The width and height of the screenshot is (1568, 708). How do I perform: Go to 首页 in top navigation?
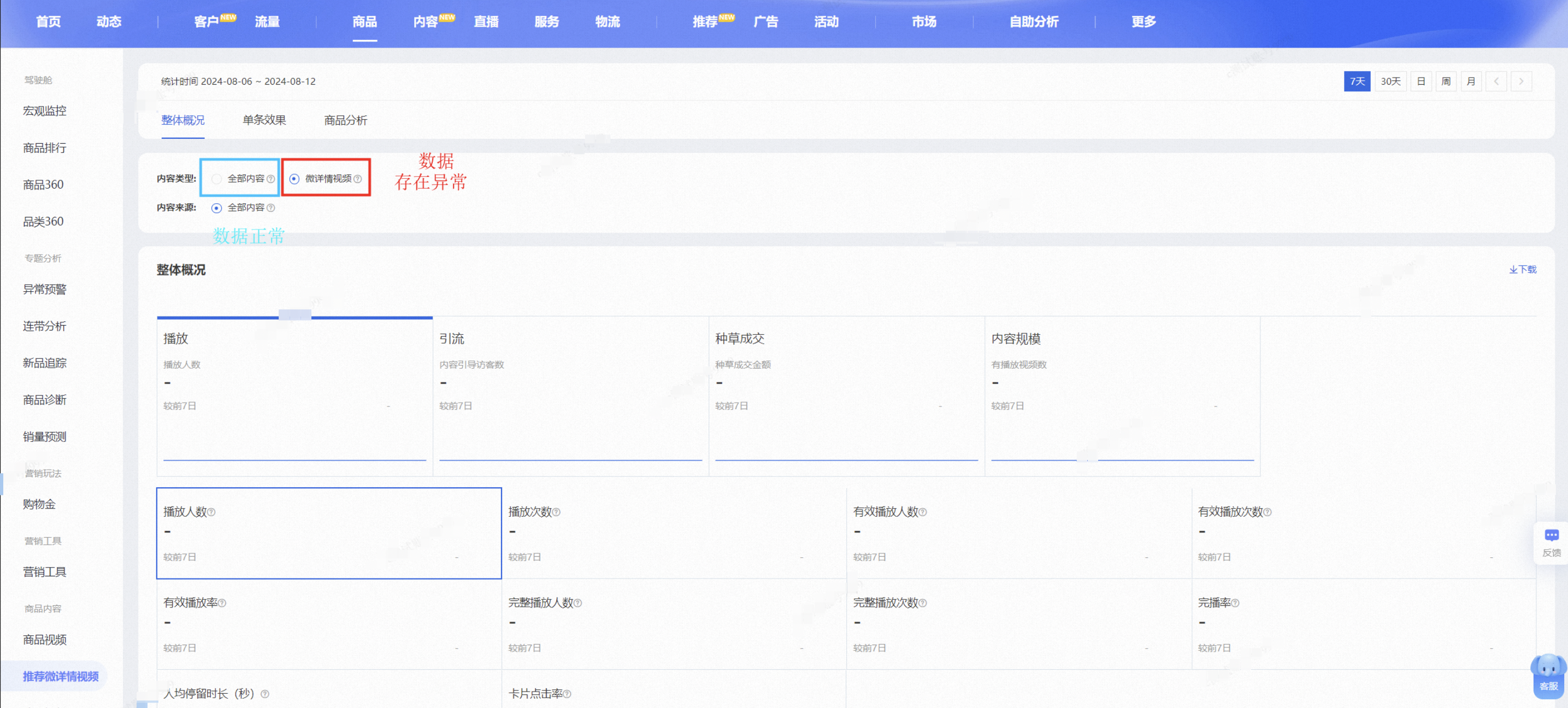(48, 22)
